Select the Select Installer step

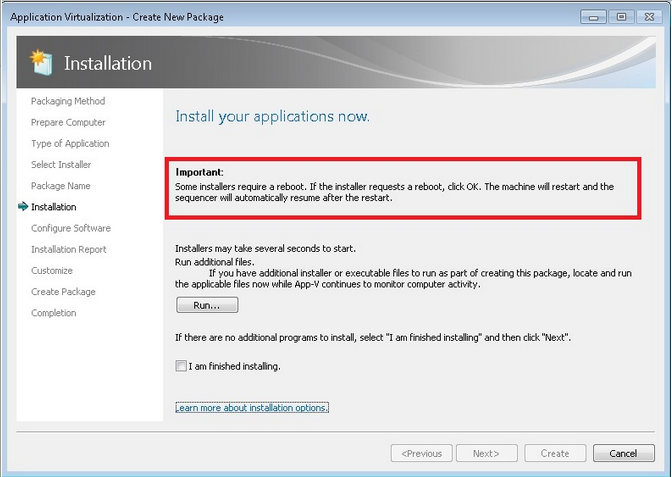click(61, 165)
